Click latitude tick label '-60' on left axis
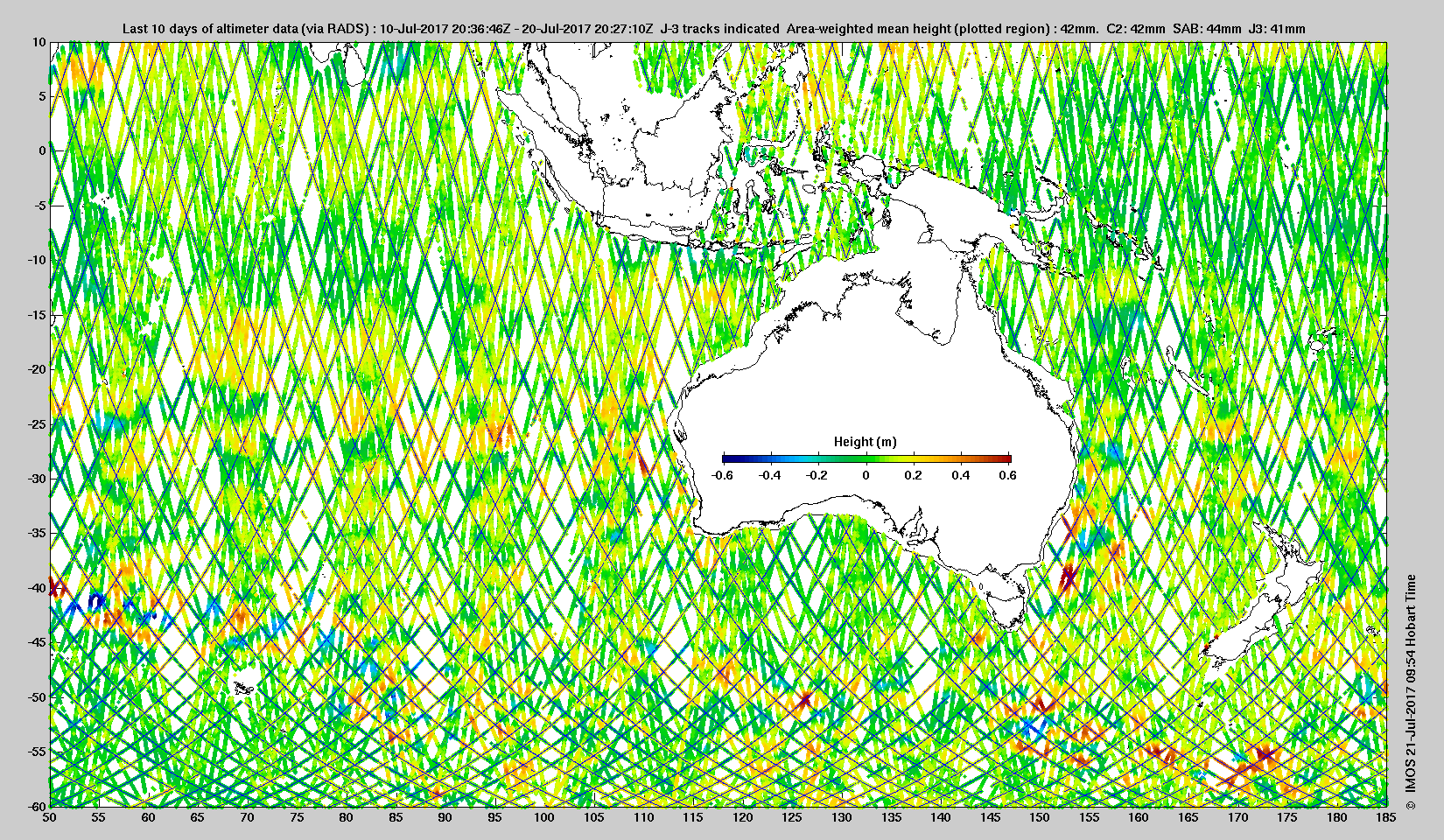The image size is (1444, 840). point(36,806)
